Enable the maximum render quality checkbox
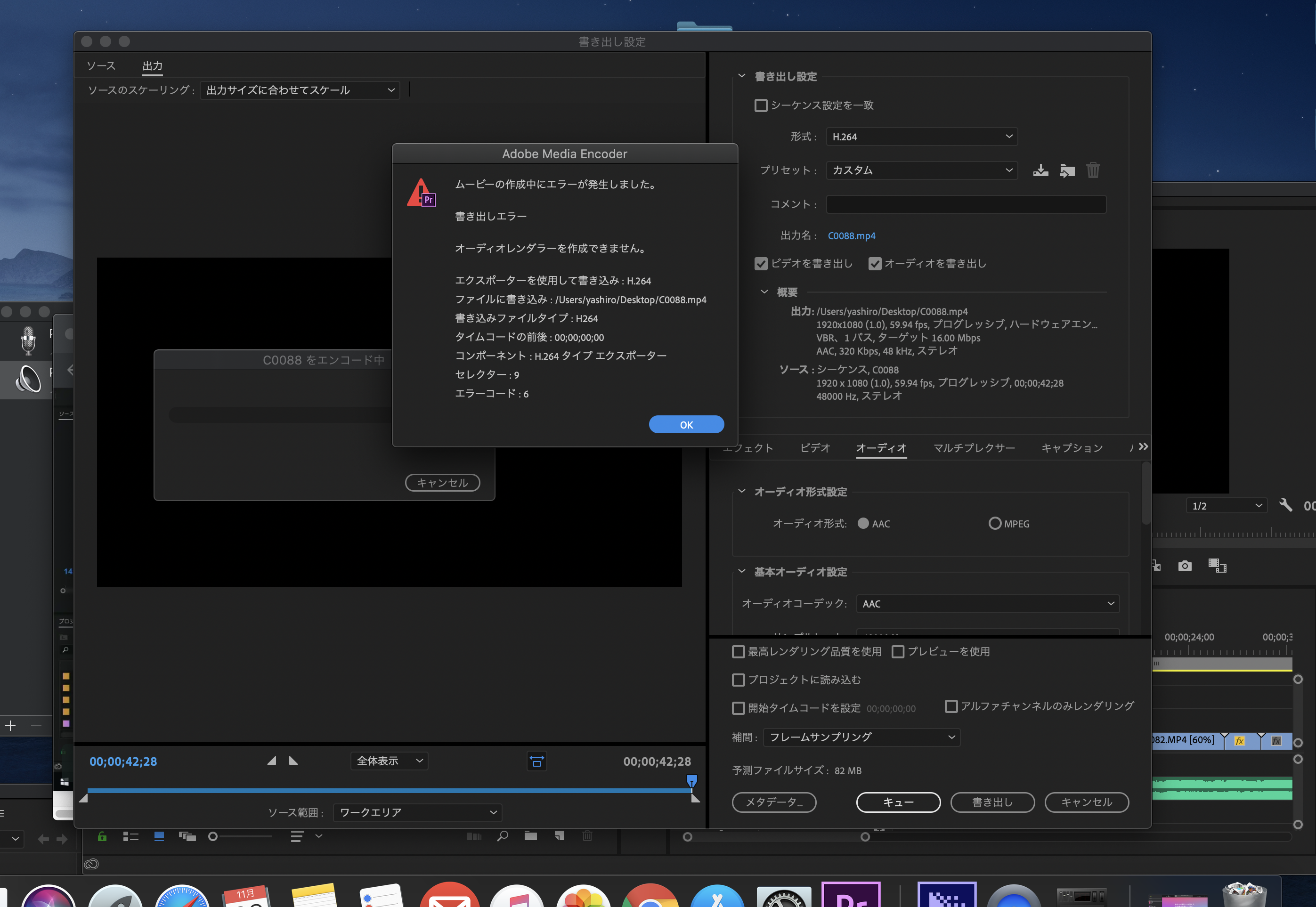This screenshot has width=1316, height=907. [738, 652]
